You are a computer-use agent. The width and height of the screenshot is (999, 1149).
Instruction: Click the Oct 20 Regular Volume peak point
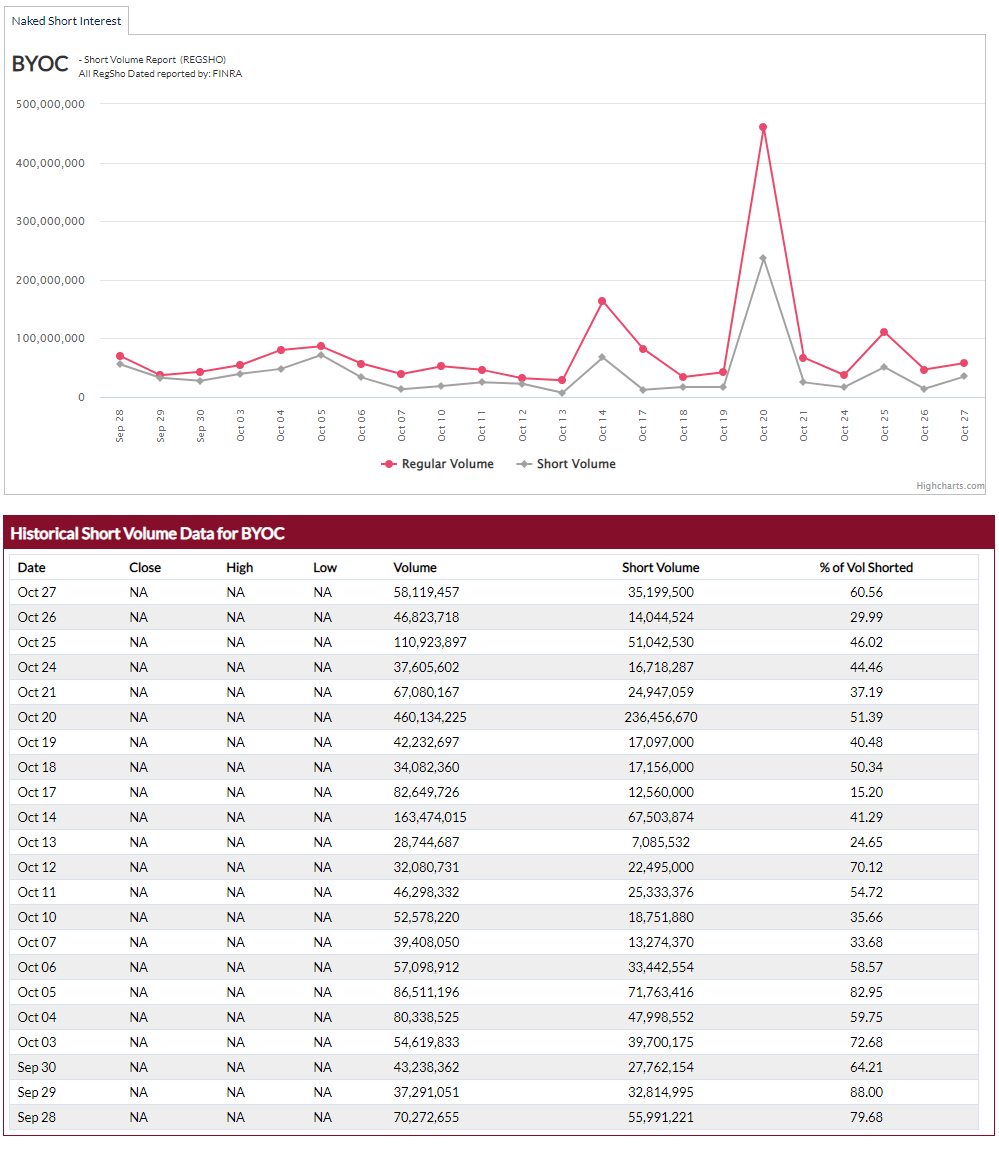763,128
